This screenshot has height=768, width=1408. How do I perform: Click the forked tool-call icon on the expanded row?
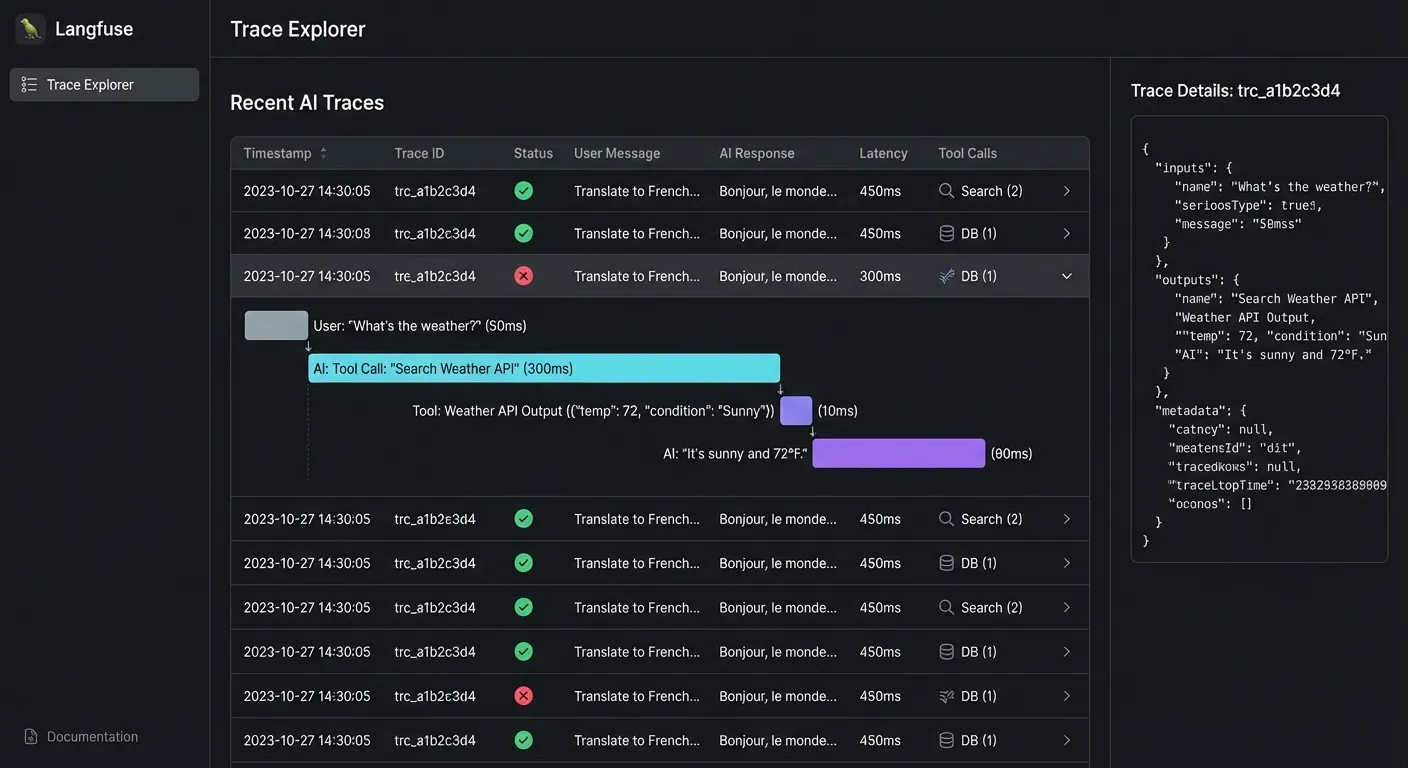(x=945, y=276)
